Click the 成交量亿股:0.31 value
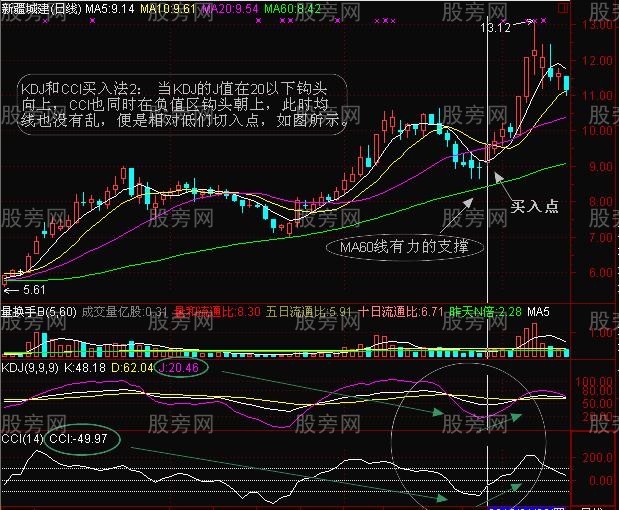Viewport: 619px width, 510px height. click(124, 312)
